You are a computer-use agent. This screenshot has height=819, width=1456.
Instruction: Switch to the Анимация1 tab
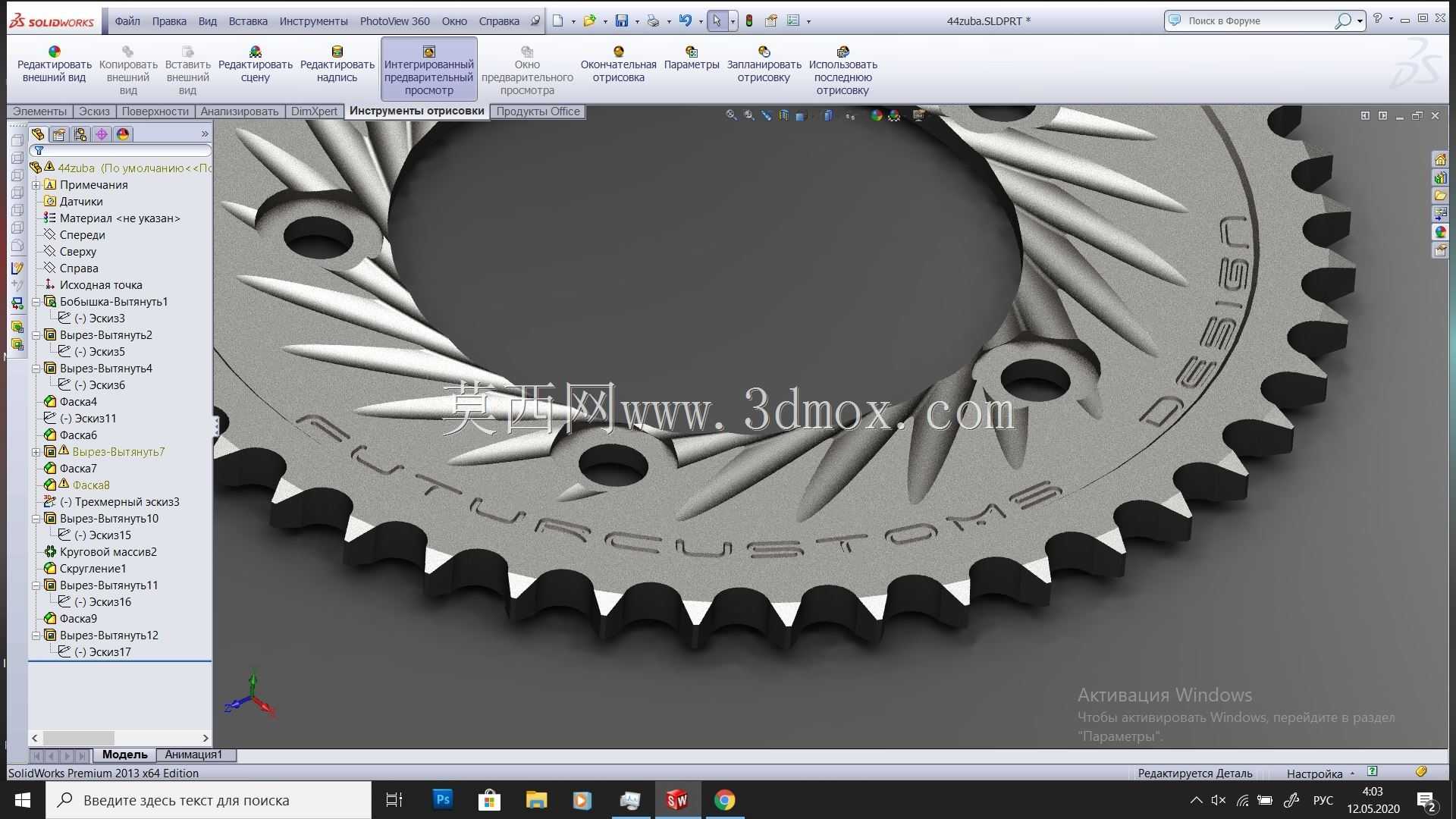point(194,755)
